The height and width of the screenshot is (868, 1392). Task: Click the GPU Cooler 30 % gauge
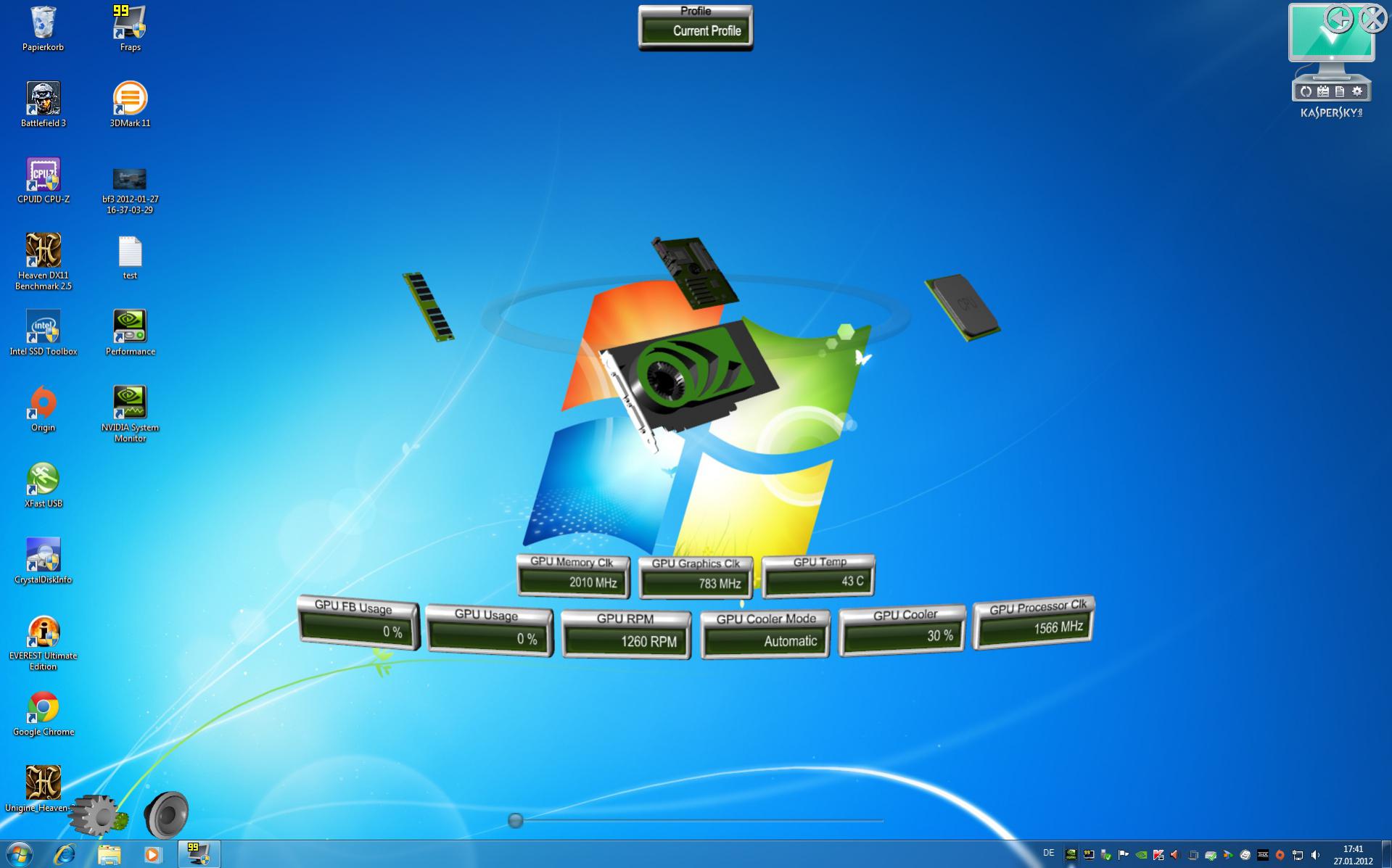[x=902, y=631]
